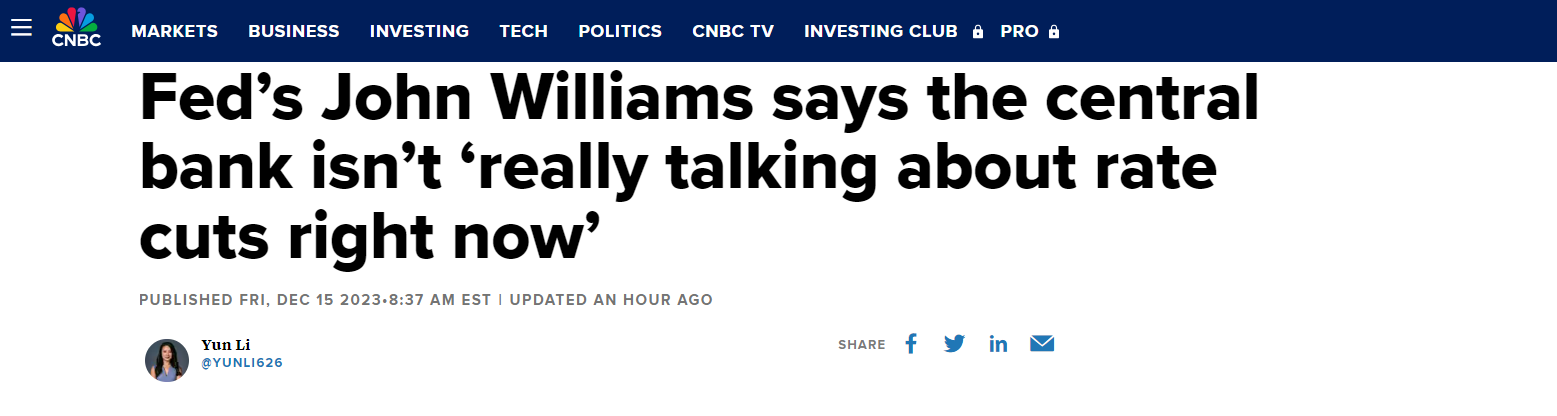Select CNBC TV in navigation

(733, 31)
